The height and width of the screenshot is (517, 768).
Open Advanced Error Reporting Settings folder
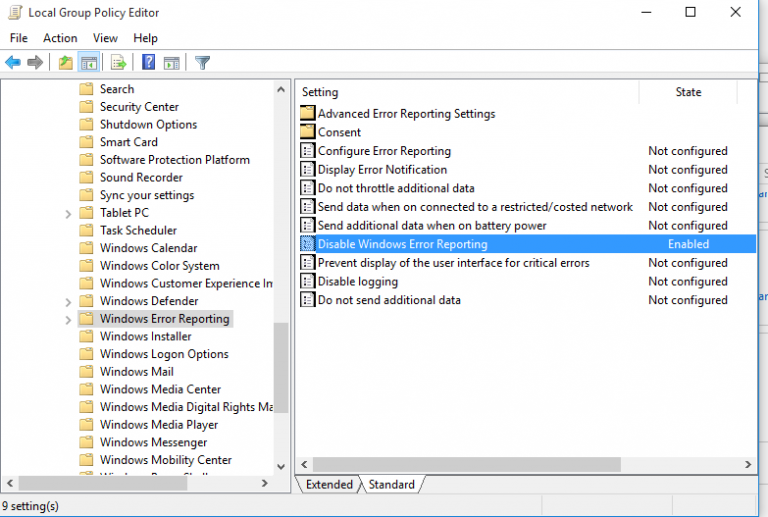[x=406, y=114]
